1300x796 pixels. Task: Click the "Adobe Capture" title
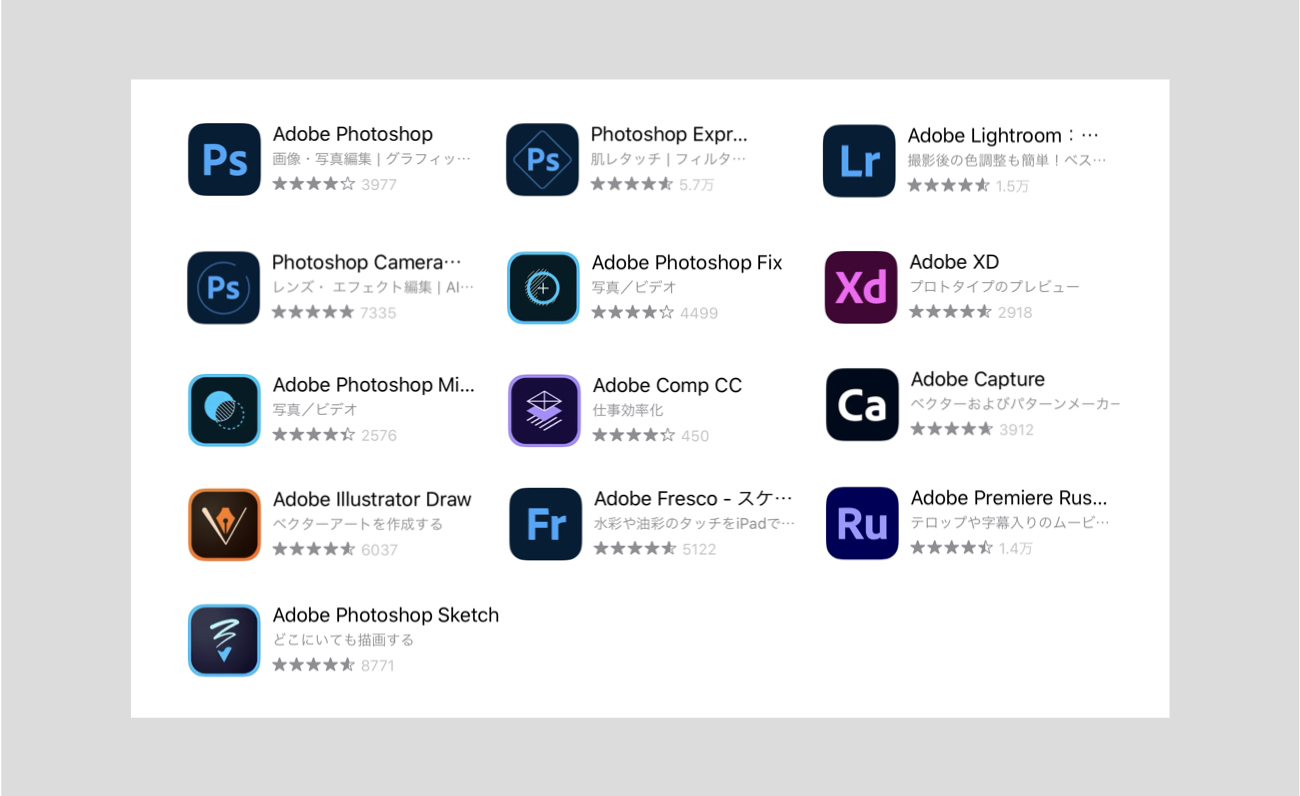coord(978,379)
